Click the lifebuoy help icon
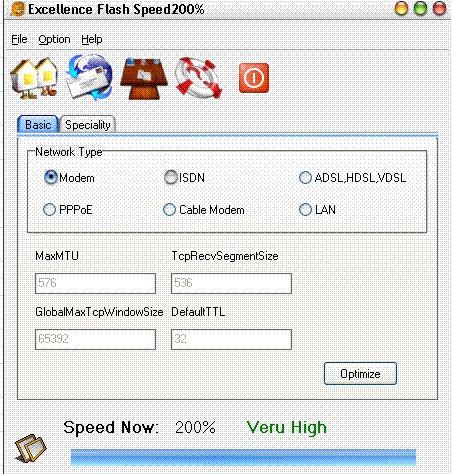The image size is (452, 474). click(x=199, y=78)
